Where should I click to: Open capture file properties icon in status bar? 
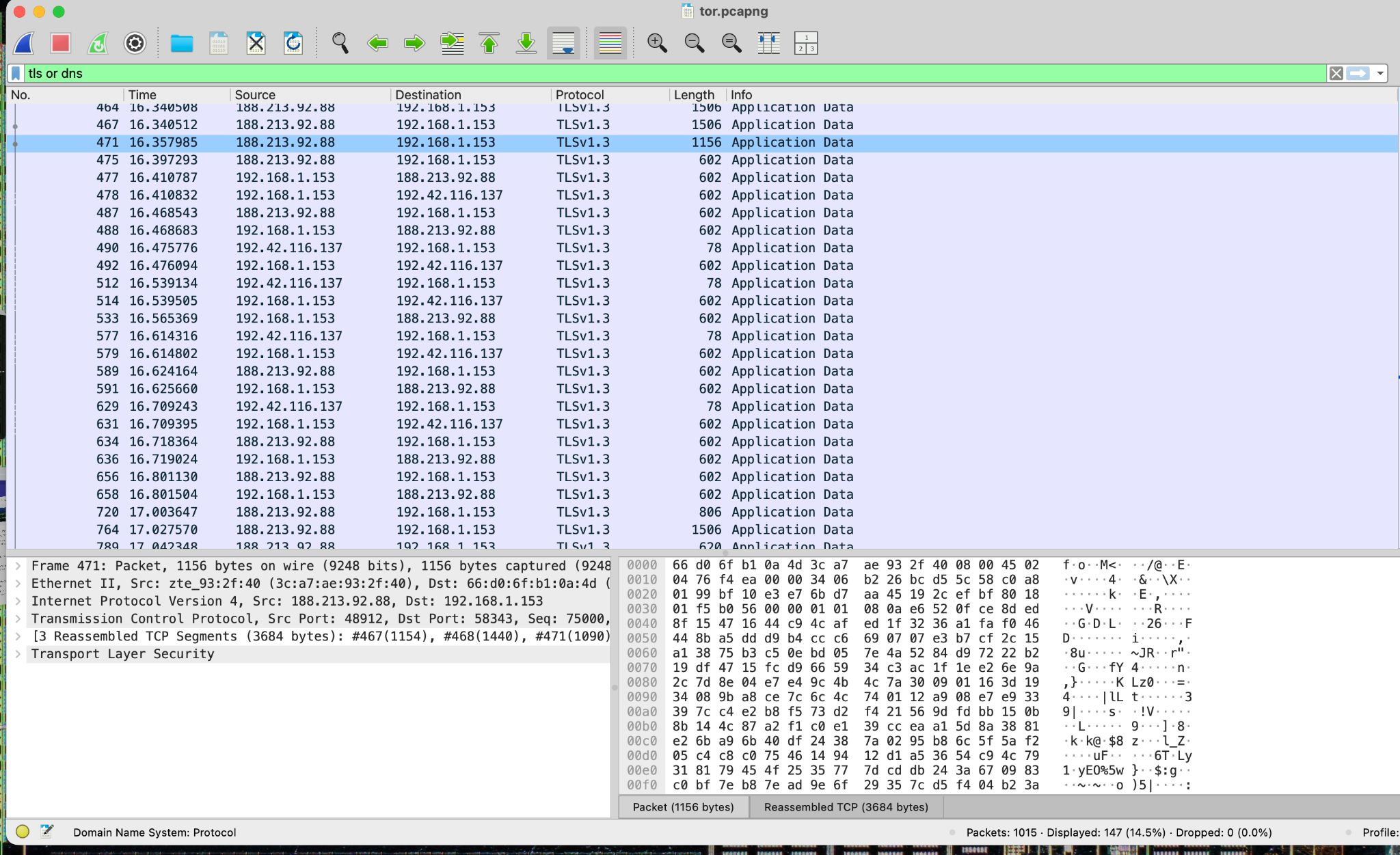(46, 832)
